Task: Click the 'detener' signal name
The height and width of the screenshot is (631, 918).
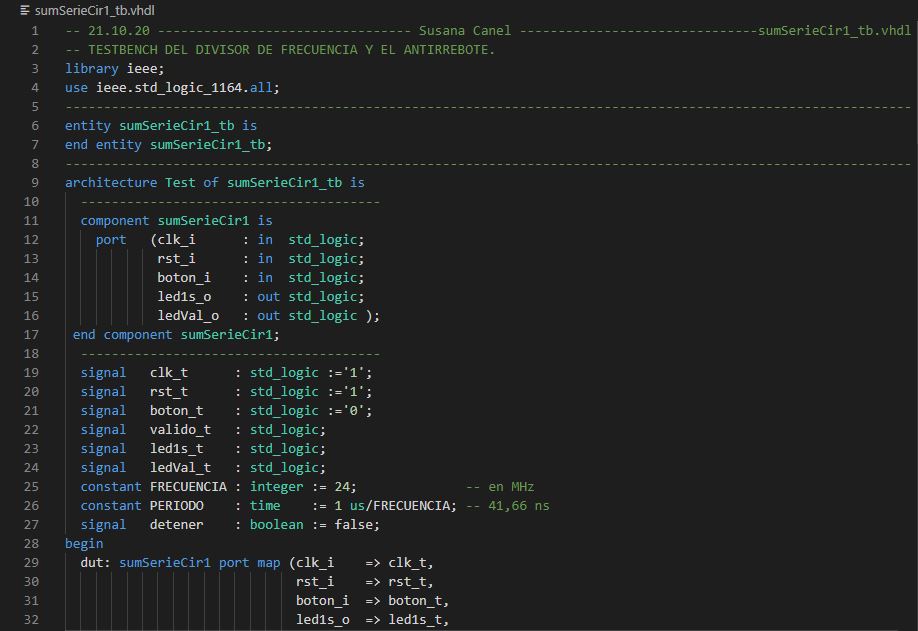Action: (176, 525)
